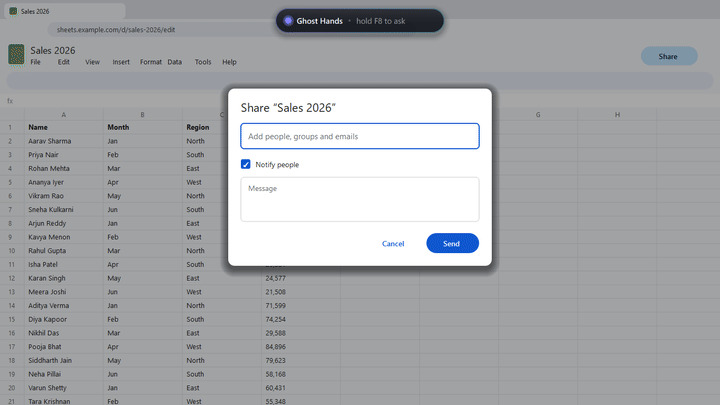Select the cell with value 58,168
Viewport: 720px width, 405px height.
(x=301, y=374)
